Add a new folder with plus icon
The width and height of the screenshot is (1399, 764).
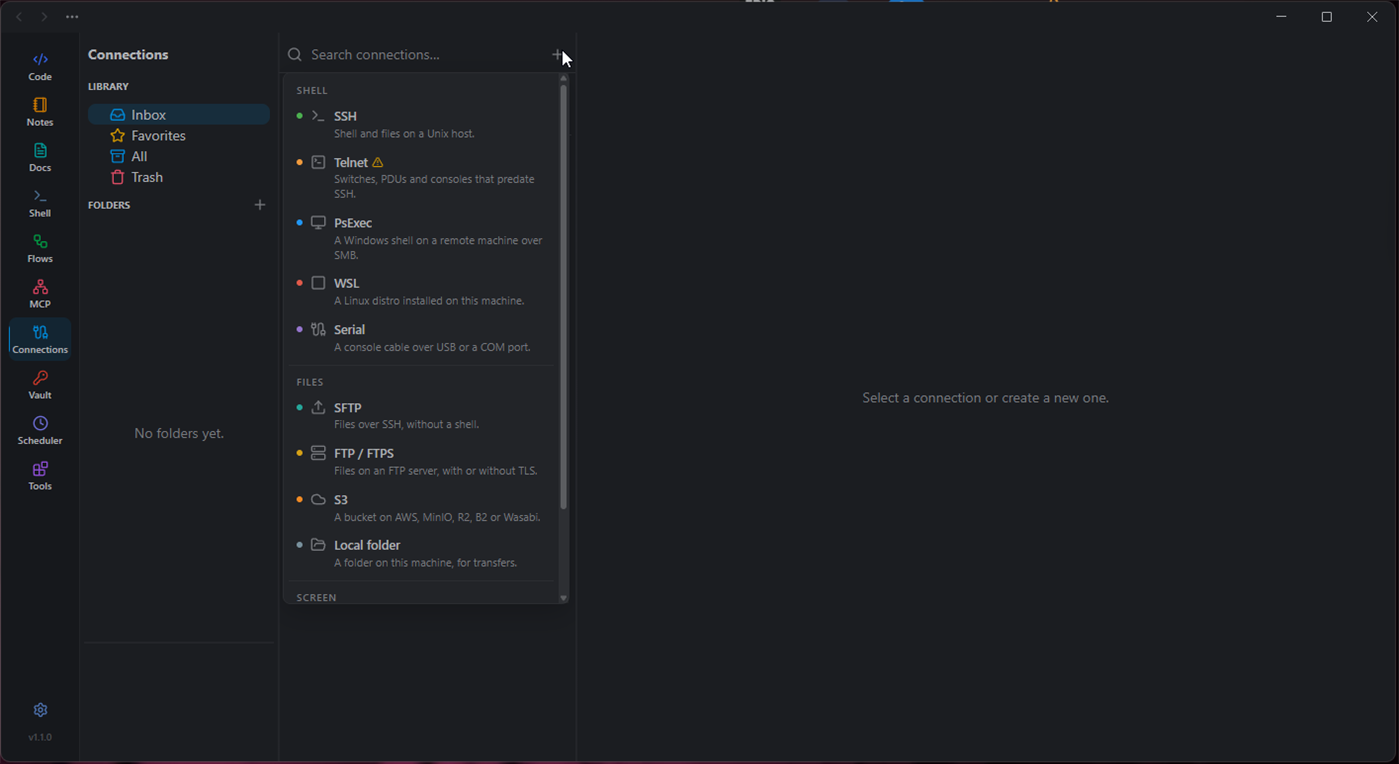point(260,205)
